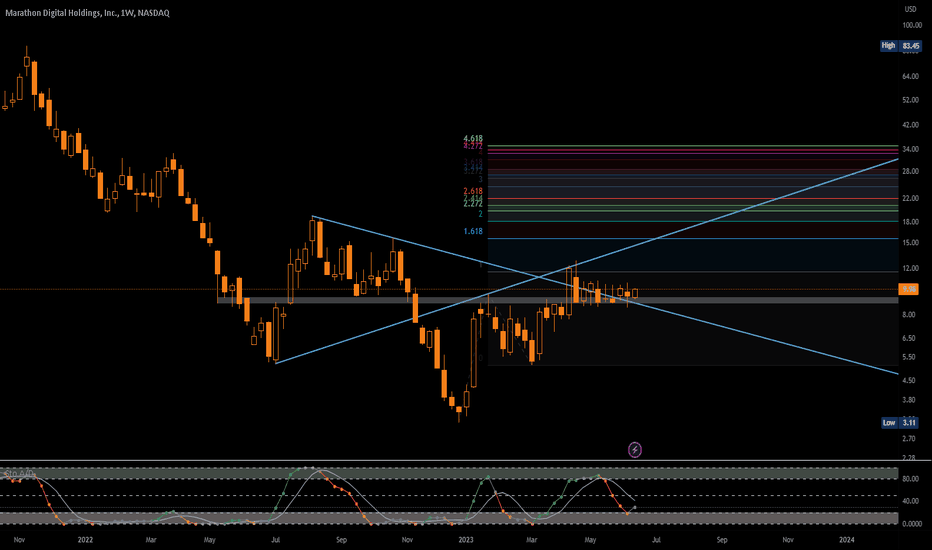
Task: Click the 2.618 Fibonacci level label
Action: tap(473, 191)
